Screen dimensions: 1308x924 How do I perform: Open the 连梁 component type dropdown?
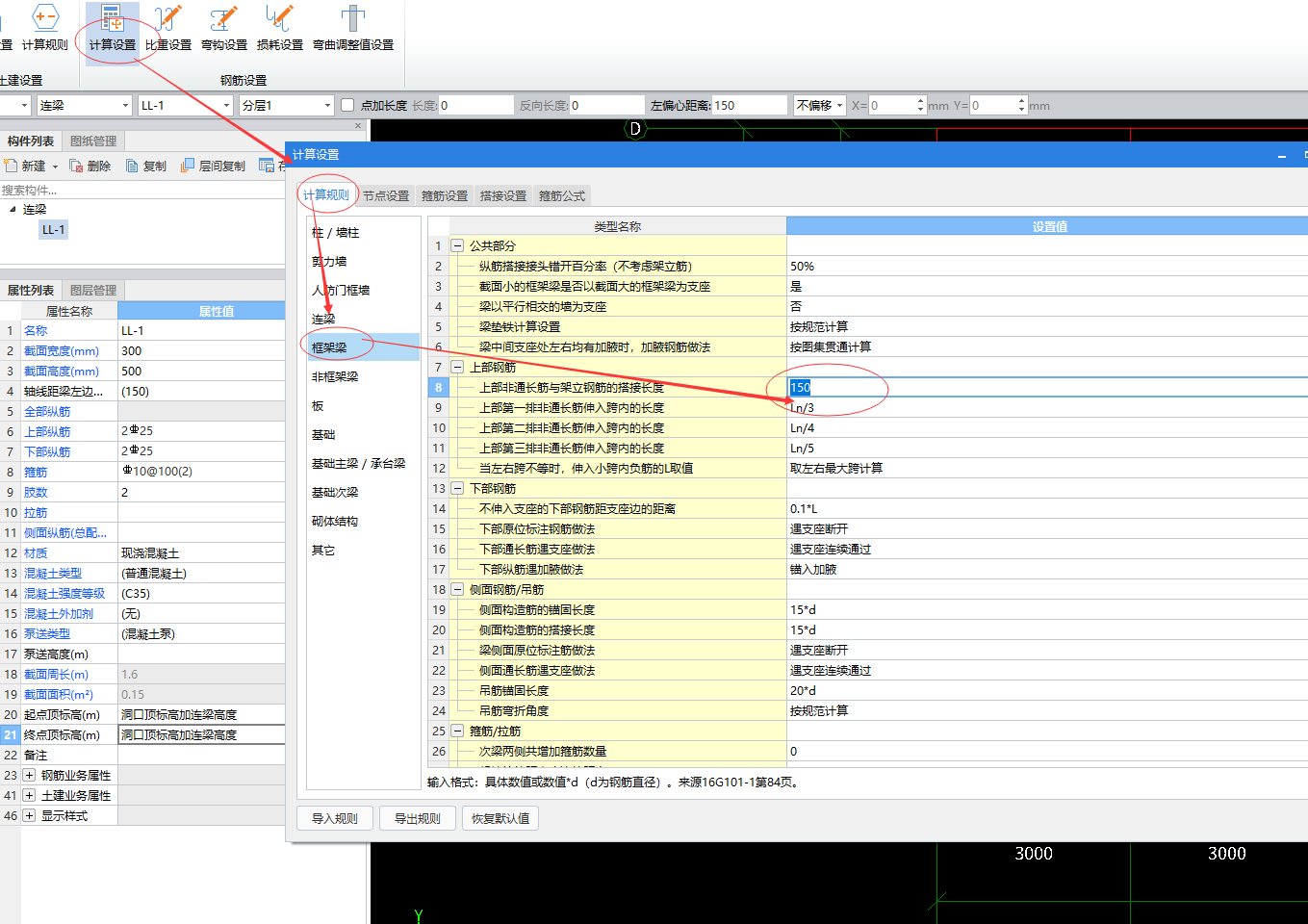coord(125,106)
